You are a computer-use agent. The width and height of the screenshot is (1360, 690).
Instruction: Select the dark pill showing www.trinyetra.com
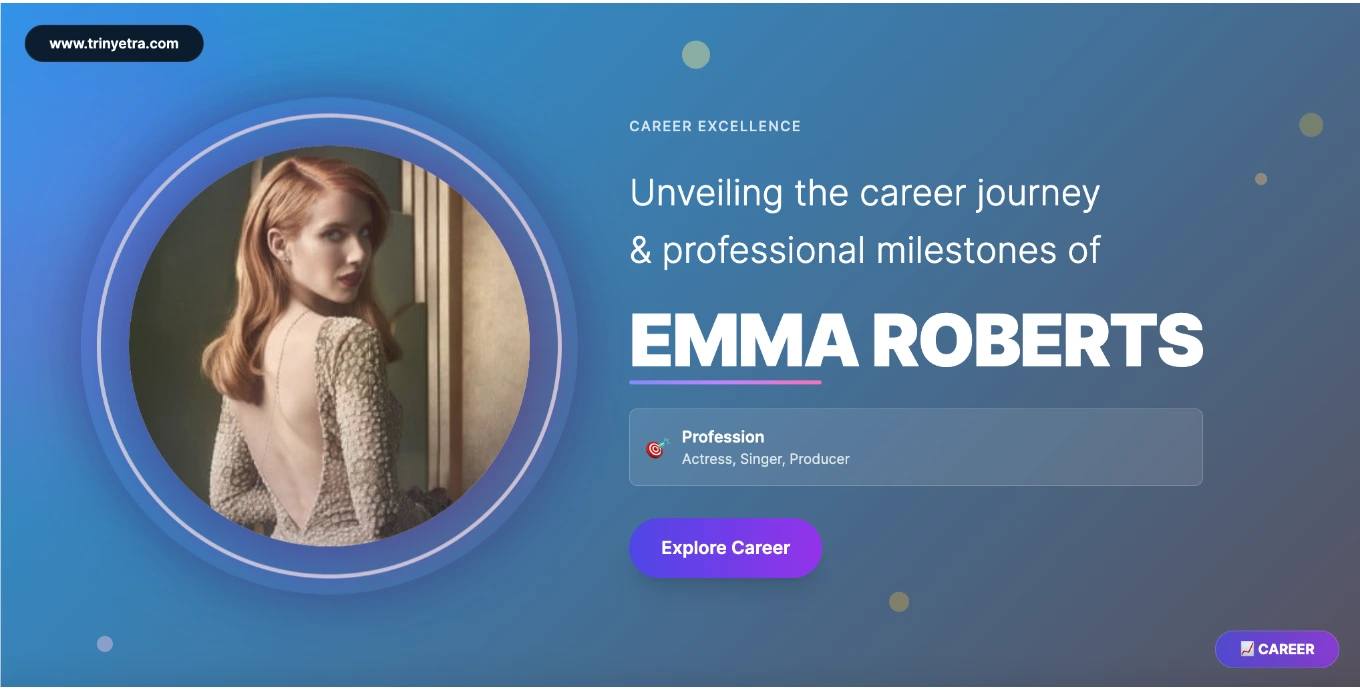click(x=114, y=43)
